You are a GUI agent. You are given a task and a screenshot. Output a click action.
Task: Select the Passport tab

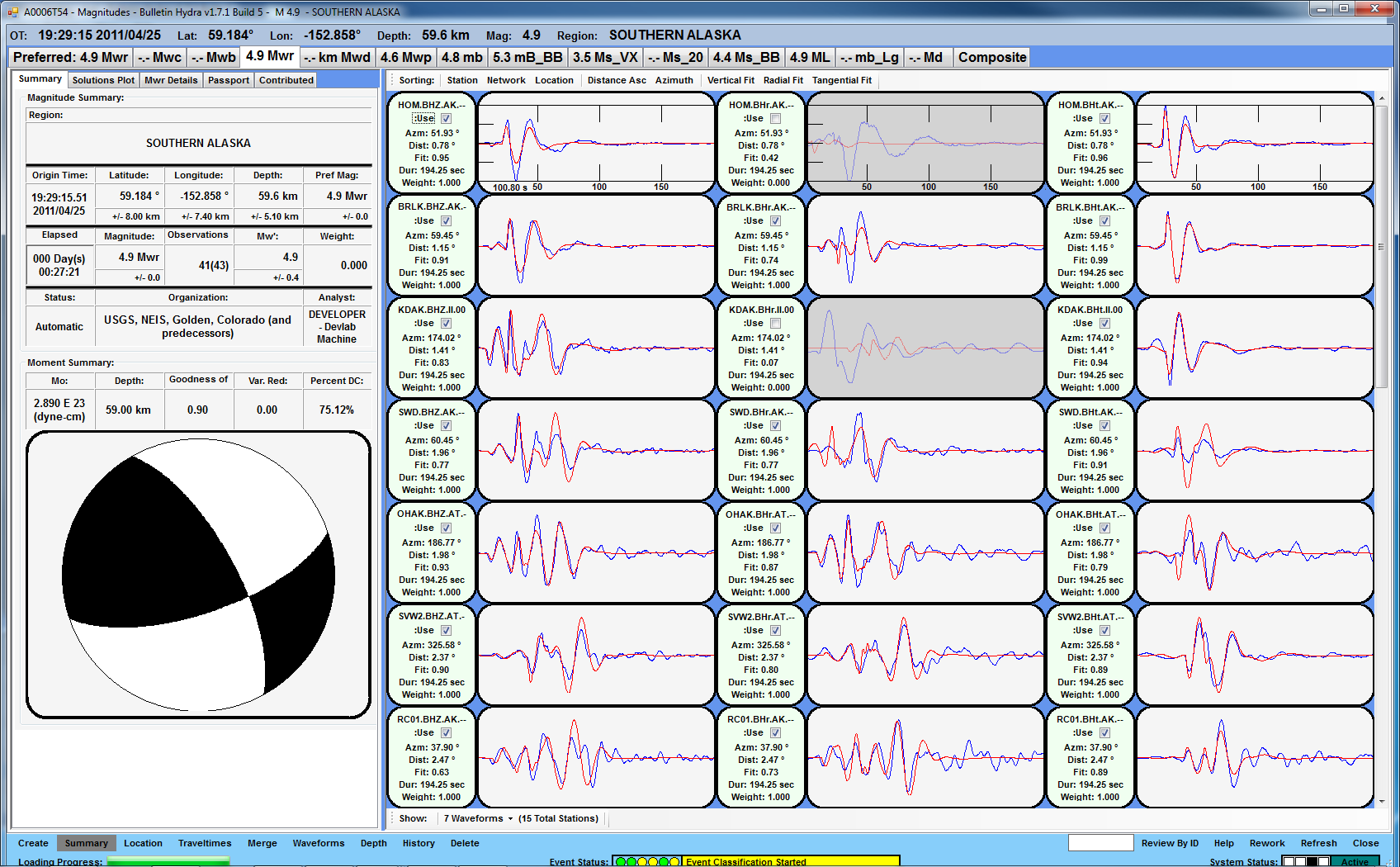pos(229,80)
